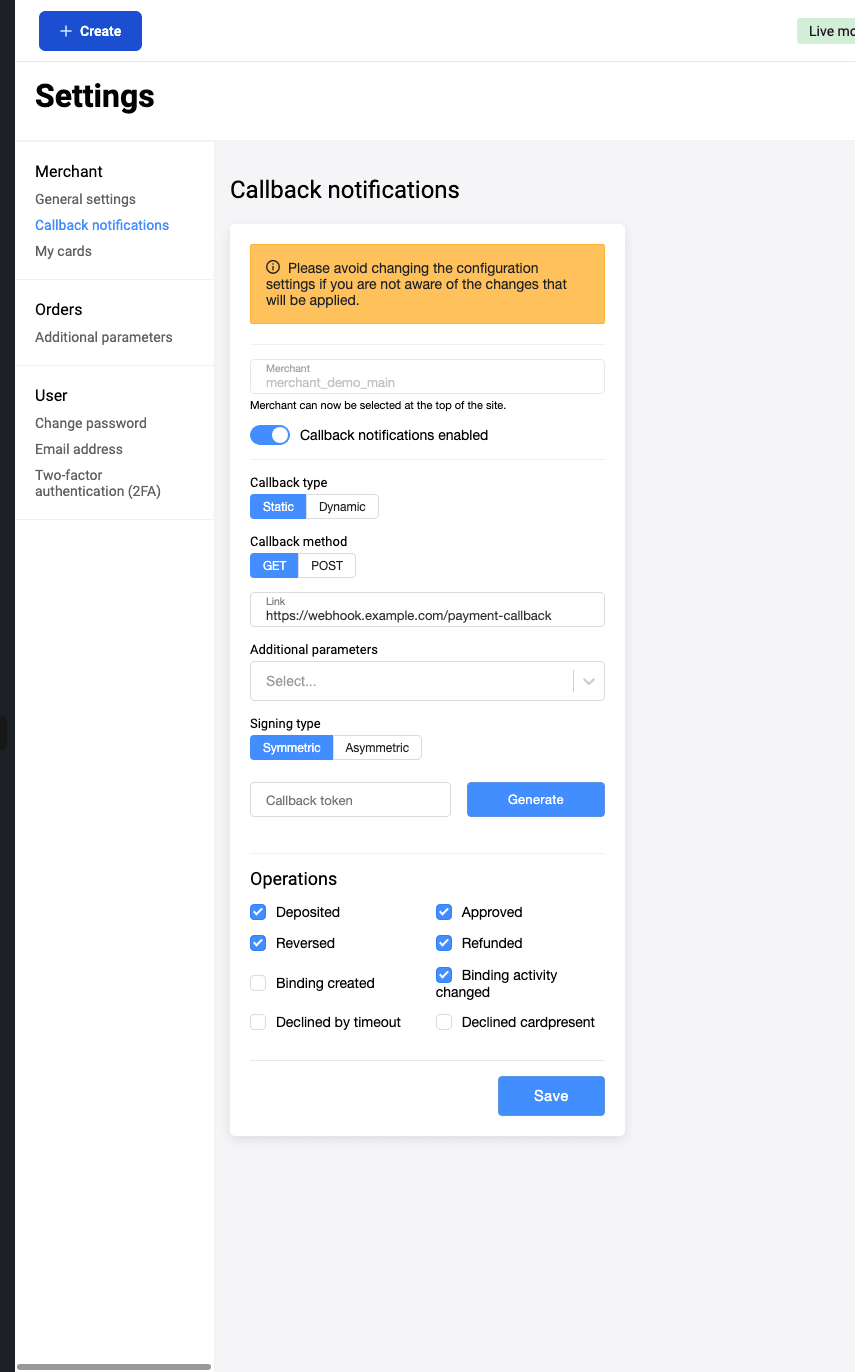The width and height of the screenshot is (855, 1372).
Task: Save the callback settings
Action: click(x=551, y=1096)
